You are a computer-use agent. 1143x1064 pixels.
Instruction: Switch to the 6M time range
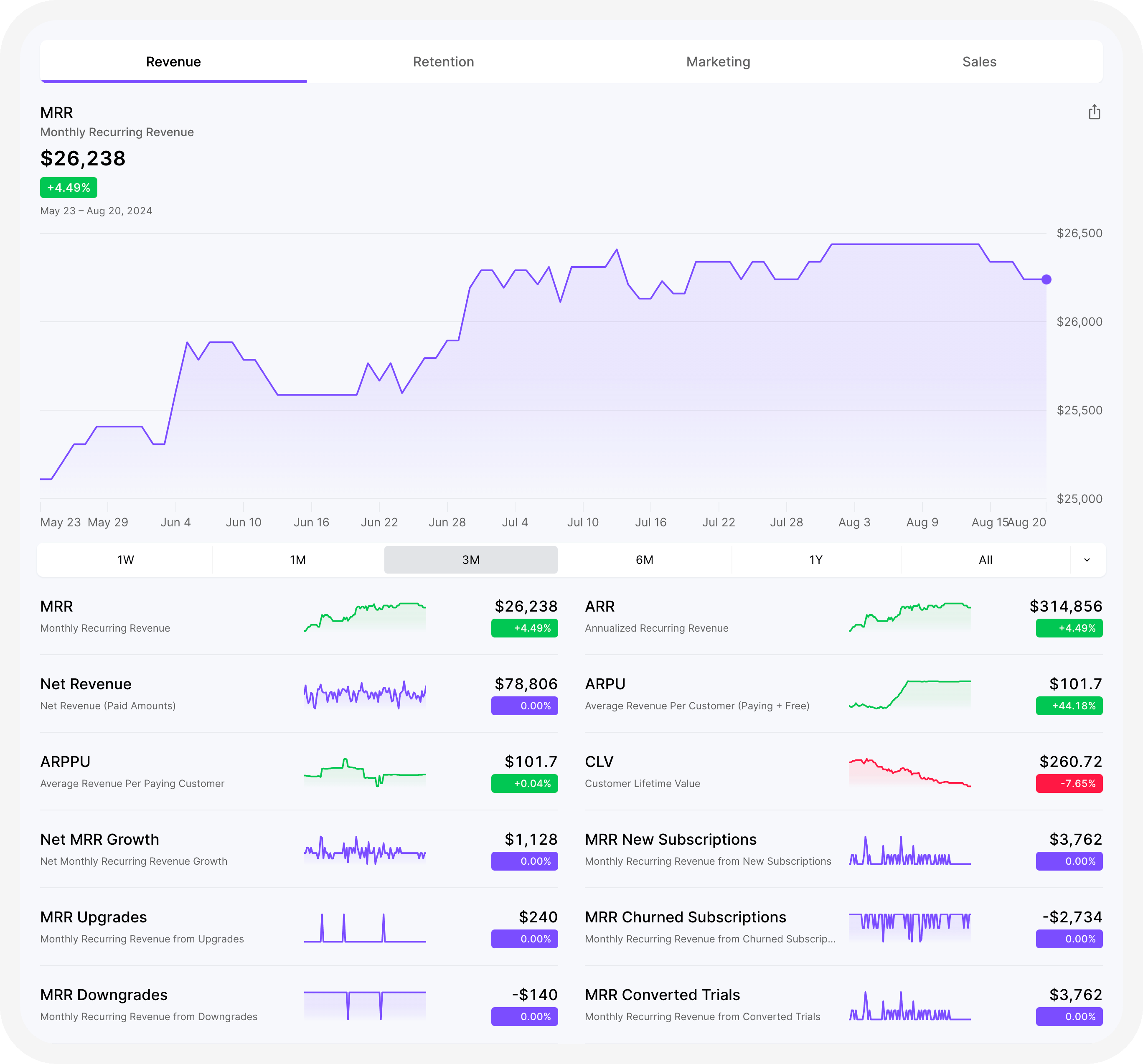tap(644, 559)
